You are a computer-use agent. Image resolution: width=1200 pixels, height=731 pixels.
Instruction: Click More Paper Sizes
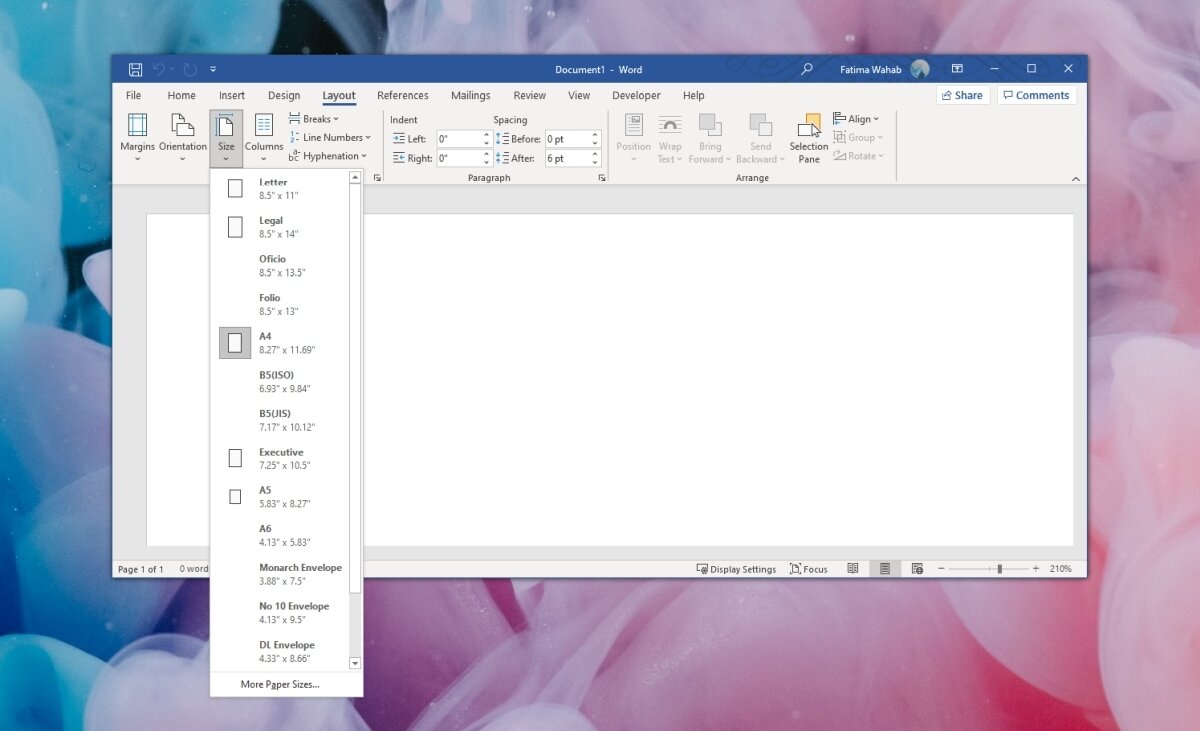279,684
